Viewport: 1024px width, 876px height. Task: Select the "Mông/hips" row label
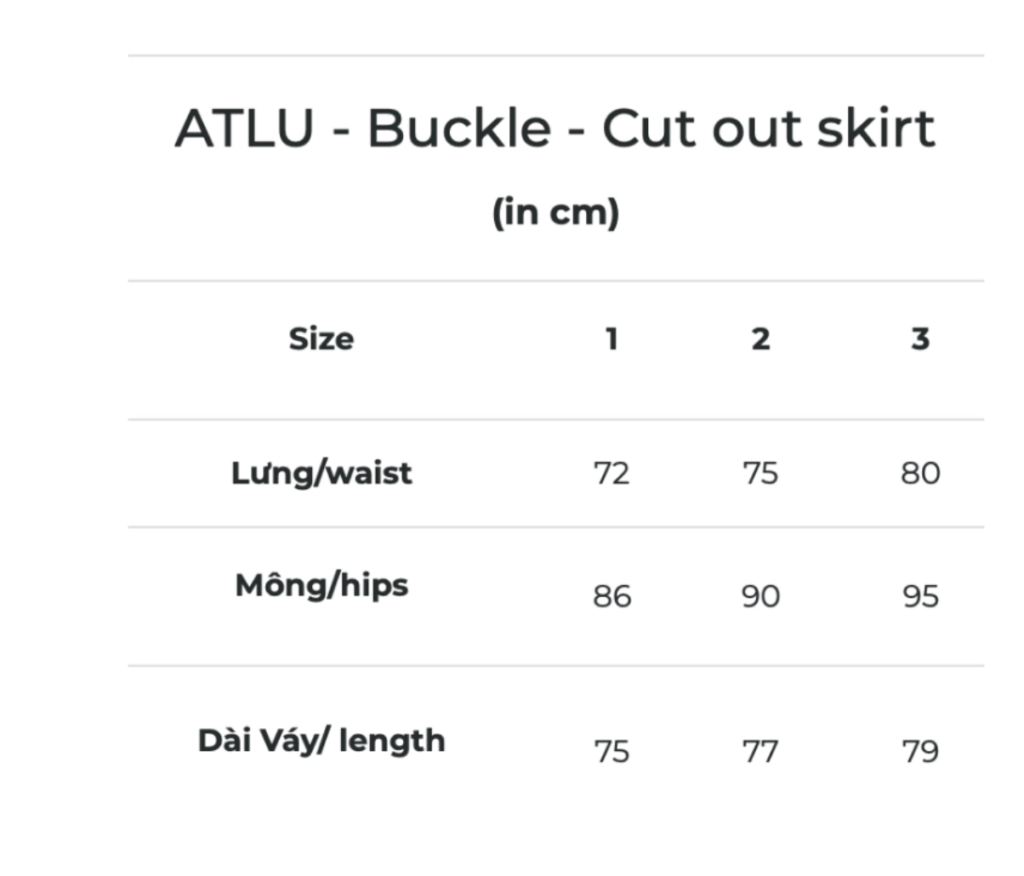point(321,585)
